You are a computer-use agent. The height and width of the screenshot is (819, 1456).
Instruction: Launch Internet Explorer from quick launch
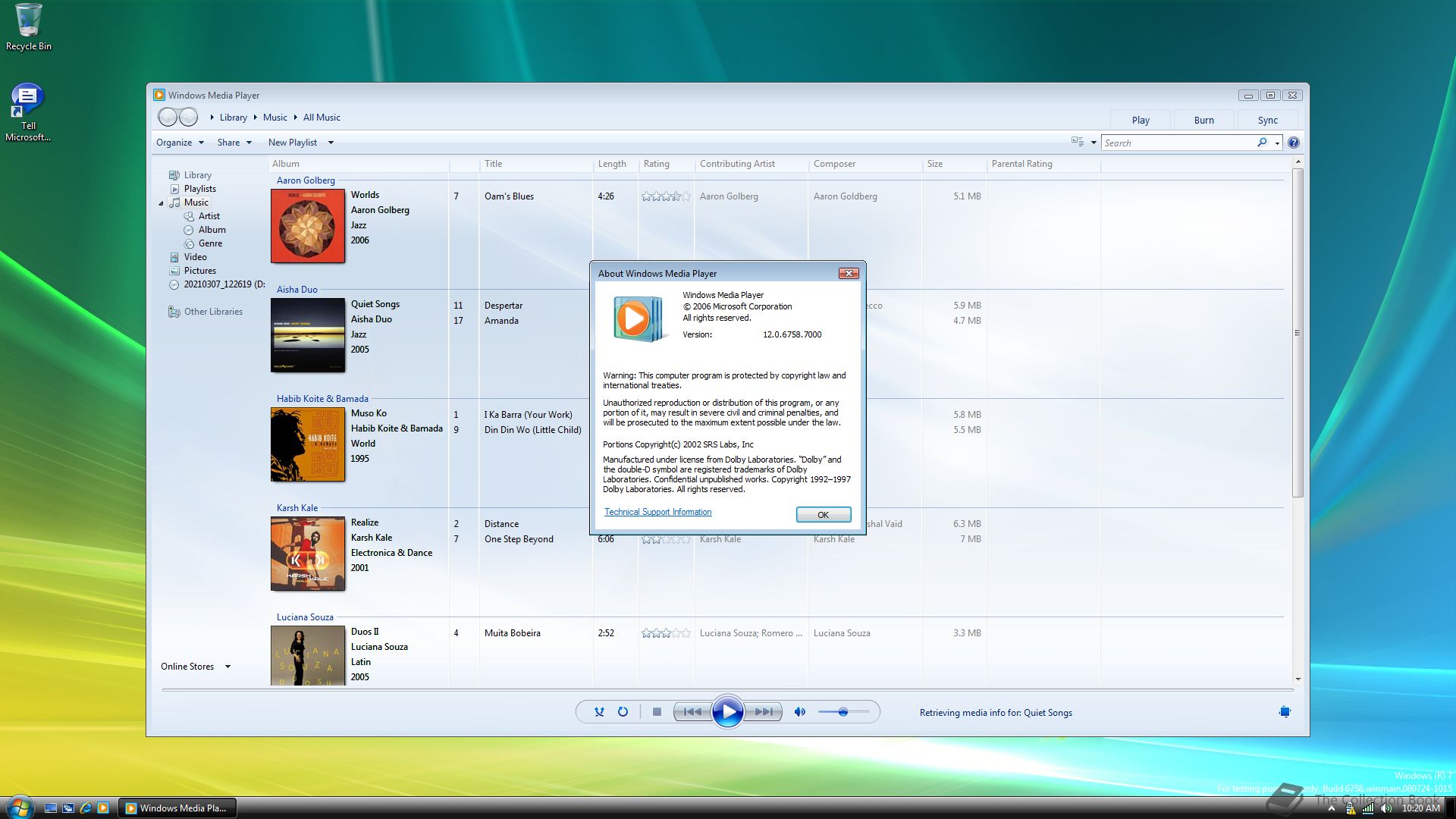coord(86,808)
